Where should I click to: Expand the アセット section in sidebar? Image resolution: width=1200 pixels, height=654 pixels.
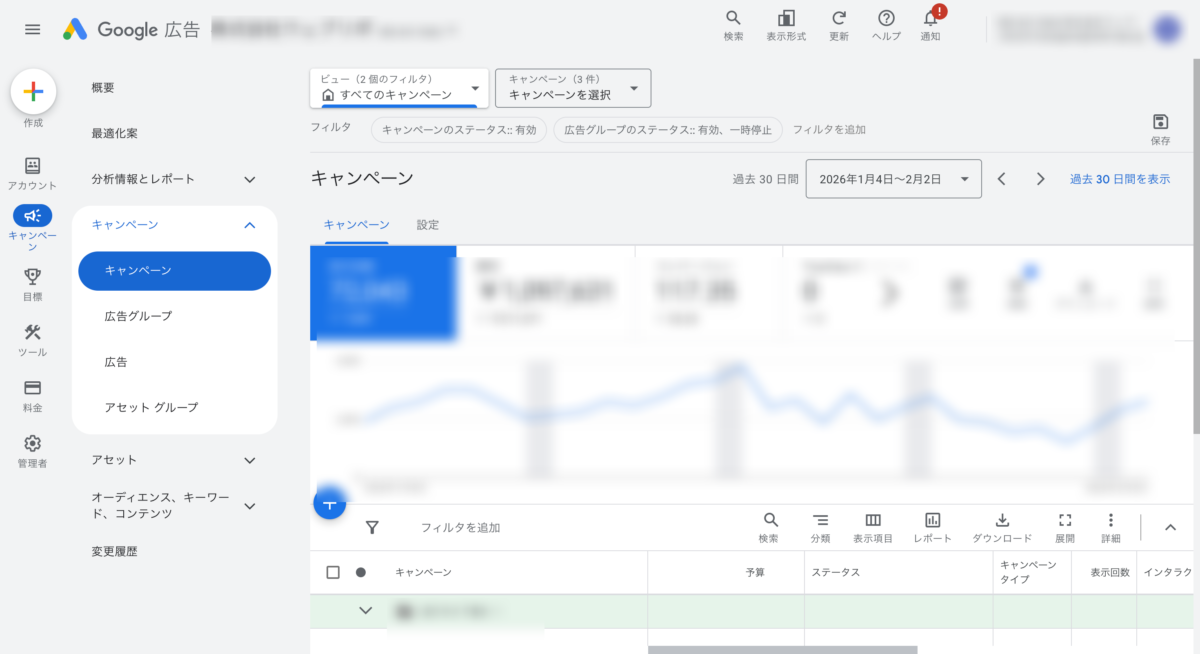tap(250, 460)
